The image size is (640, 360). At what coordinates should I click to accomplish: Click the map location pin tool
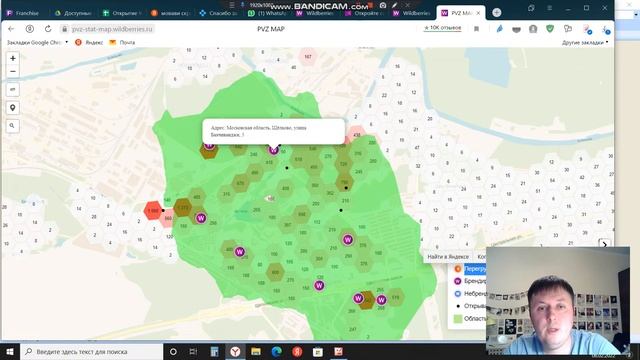[x=13, y=108]
